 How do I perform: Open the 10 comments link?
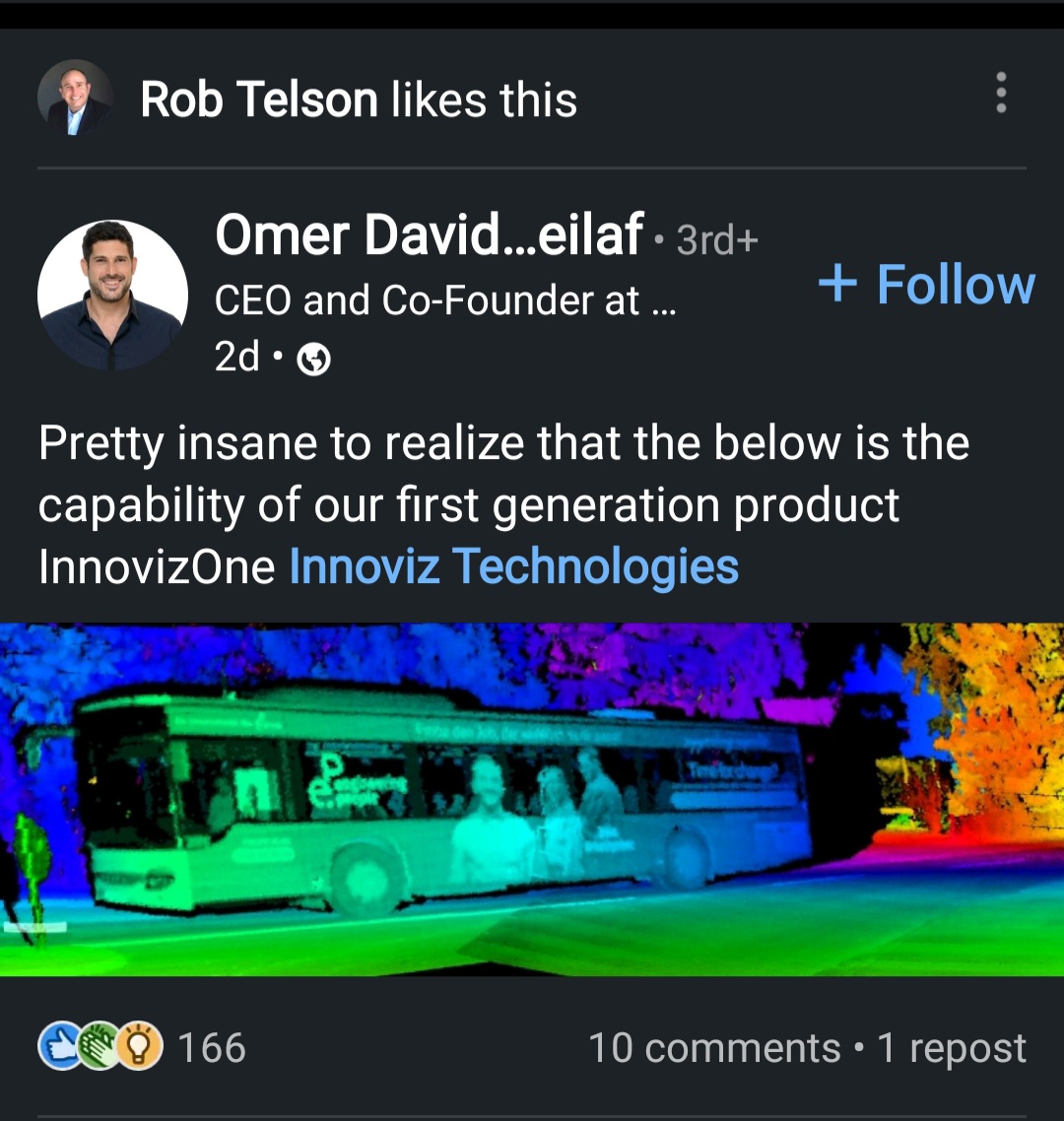(714, 1048)
